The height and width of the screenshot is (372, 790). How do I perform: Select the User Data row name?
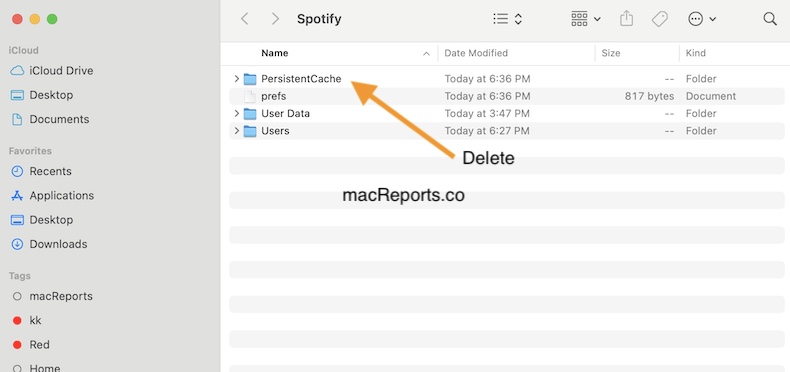285,113
